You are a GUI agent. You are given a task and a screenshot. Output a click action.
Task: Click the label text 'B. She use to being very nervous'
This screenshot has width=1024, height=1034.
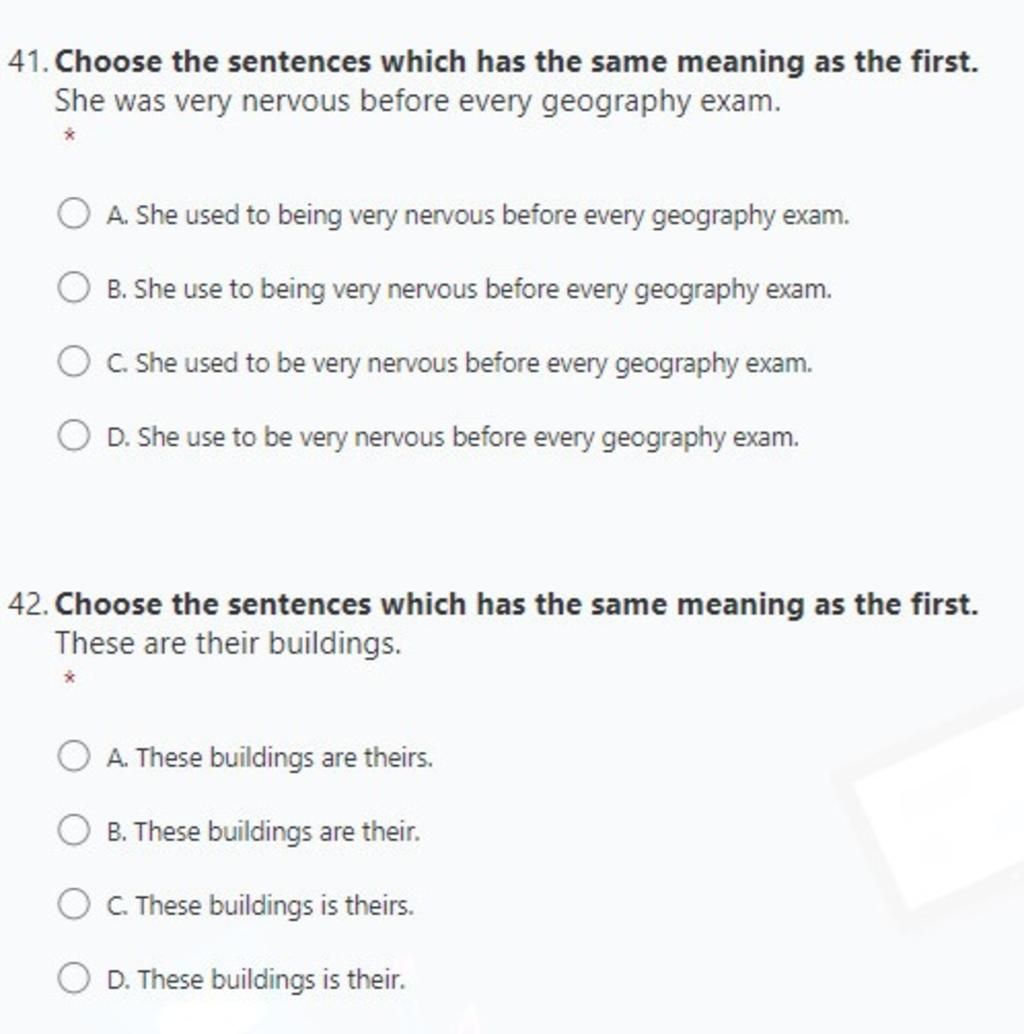coord(469,289)
